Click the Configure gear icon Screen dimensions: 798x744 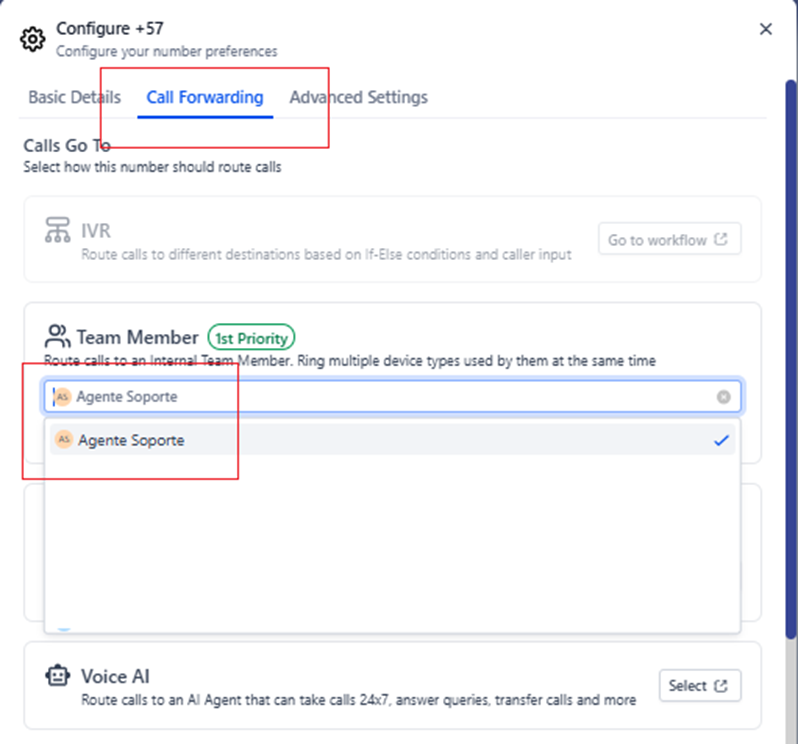point(33,39)
